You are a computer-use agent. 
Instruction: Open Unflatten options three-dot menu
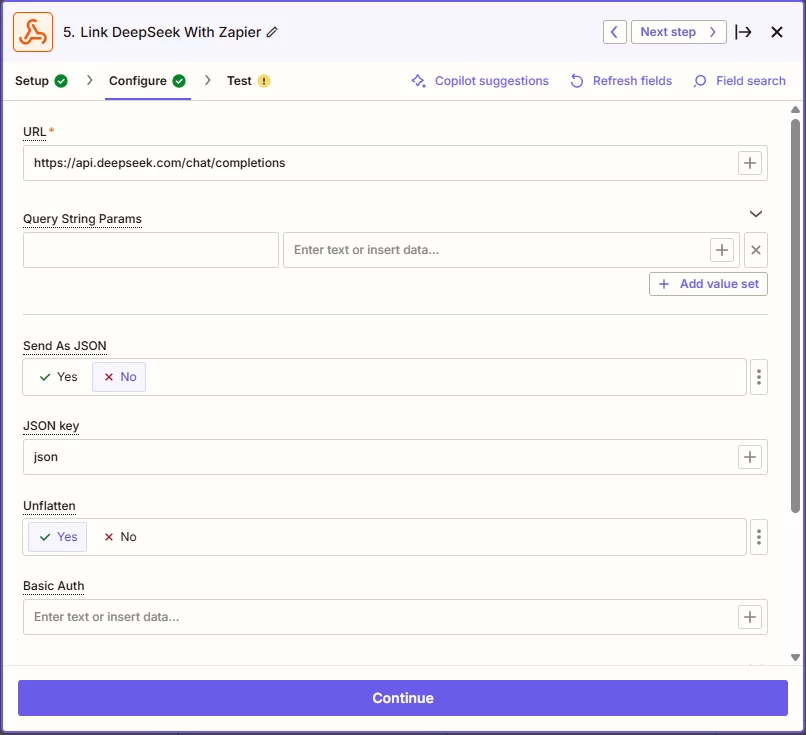tap(759, 537)
